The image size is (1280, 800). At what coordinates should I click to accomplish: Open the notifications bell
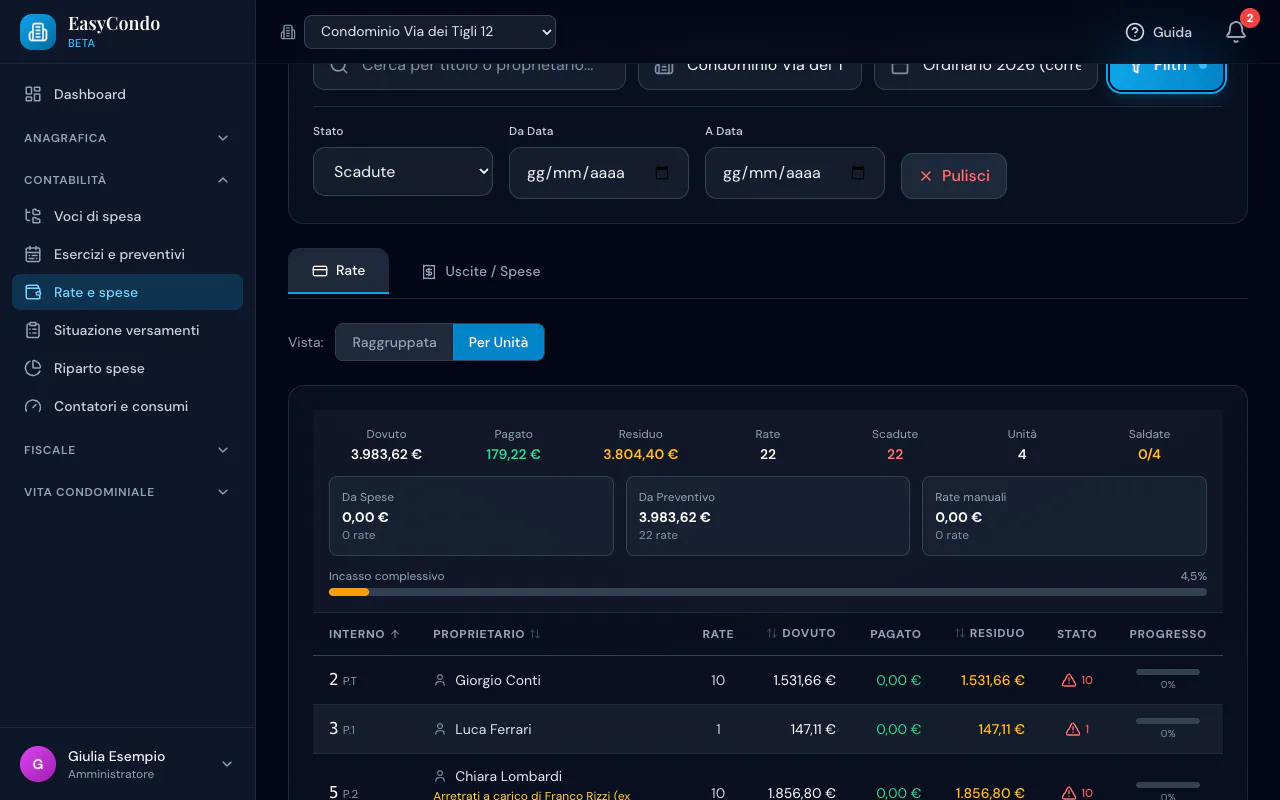(1236, 32)
